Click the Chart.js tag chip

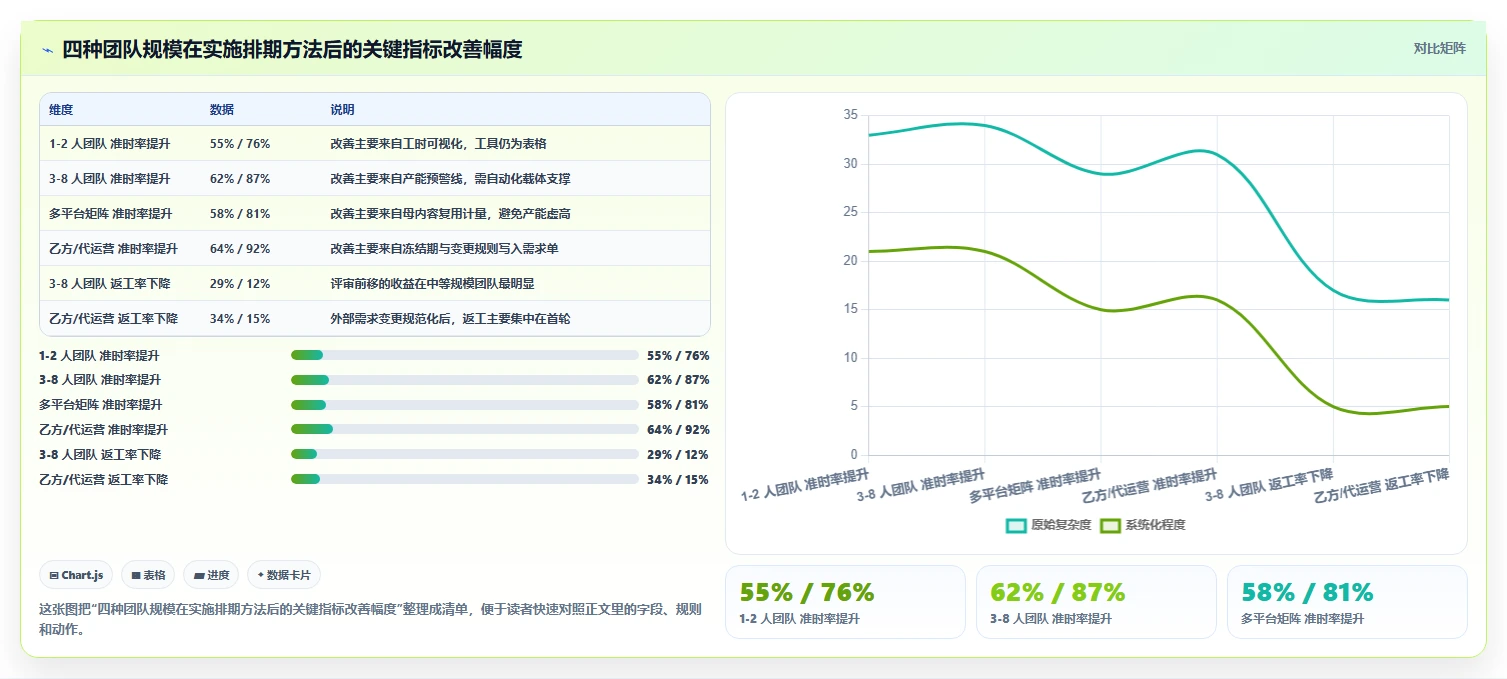[x=76, y=575]
